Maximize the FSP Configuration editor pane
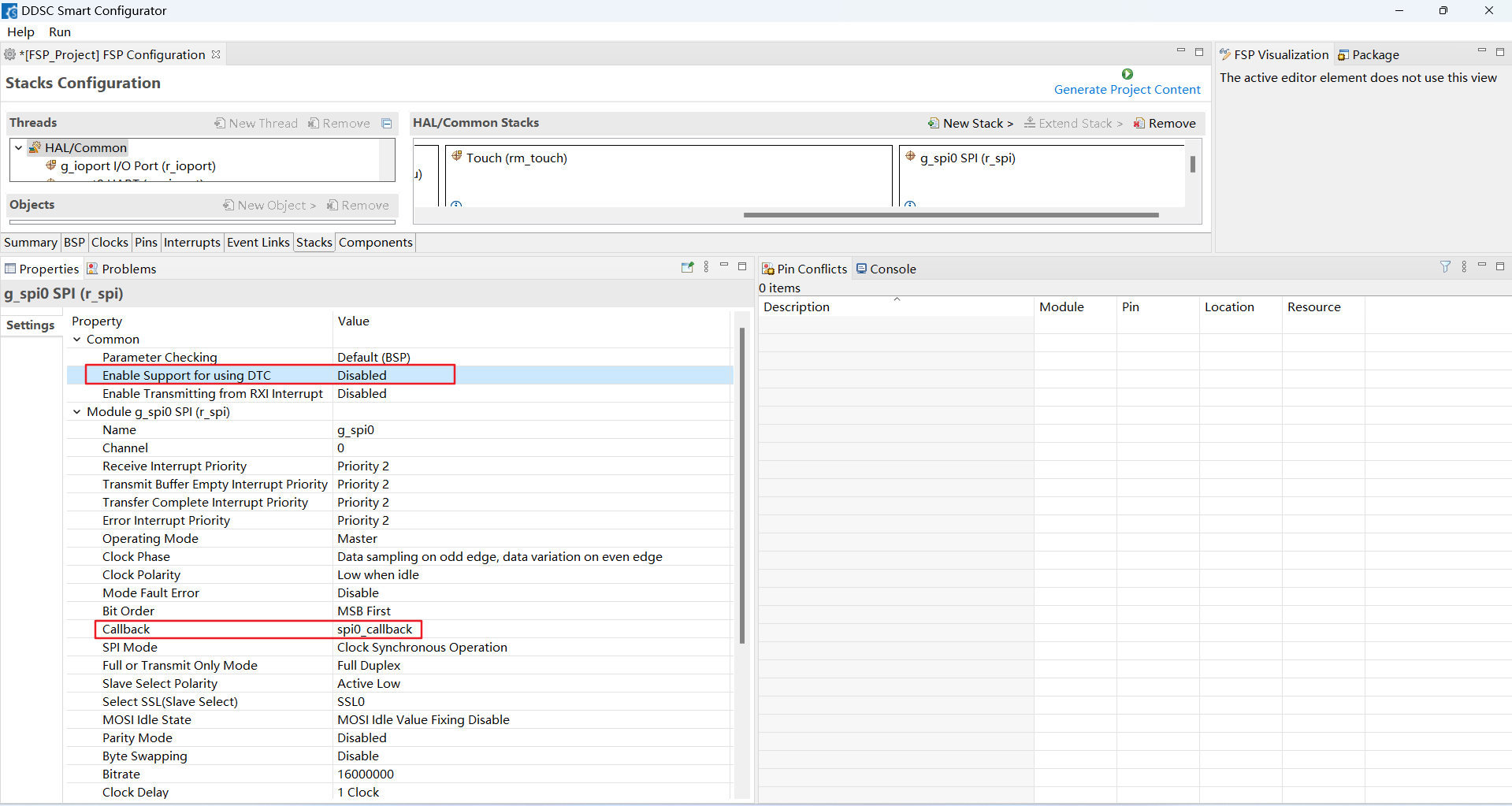This screenshot has width=1512, height=806. (1199, 51)
